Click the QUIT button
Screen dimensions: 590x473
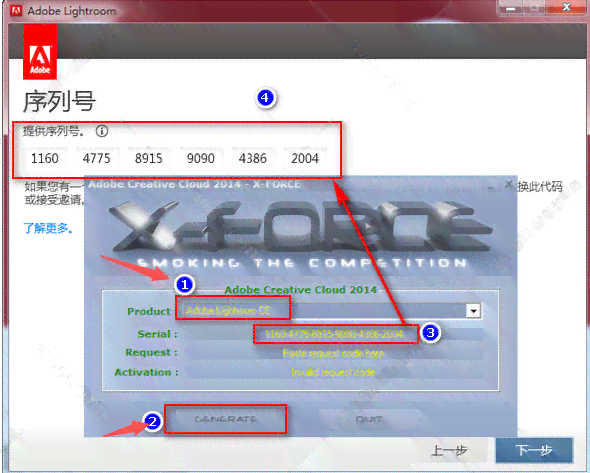pos(369,419)
